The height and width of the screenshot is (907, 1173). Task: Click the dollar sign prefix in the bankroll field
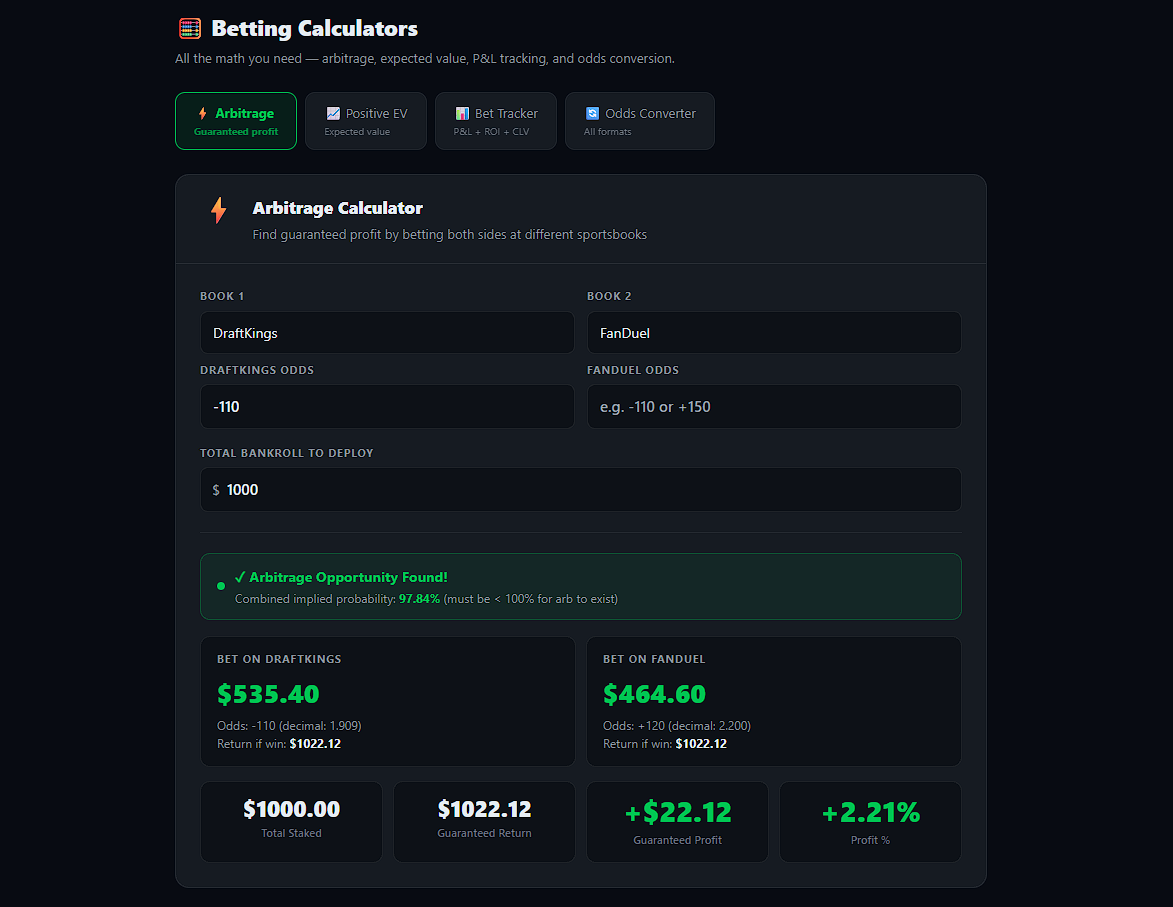click(216, 490)
